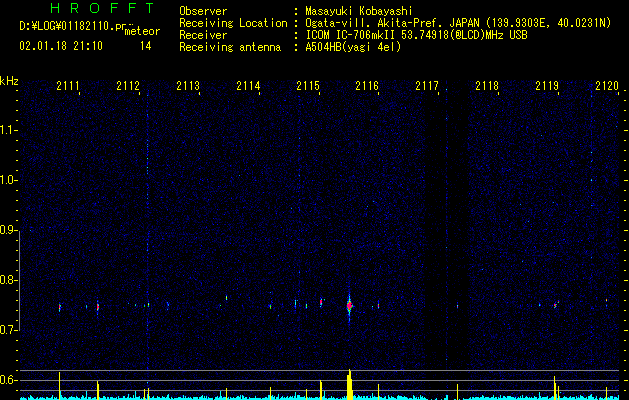Click the 0.8 kHz frequency label

click(7, 280)
